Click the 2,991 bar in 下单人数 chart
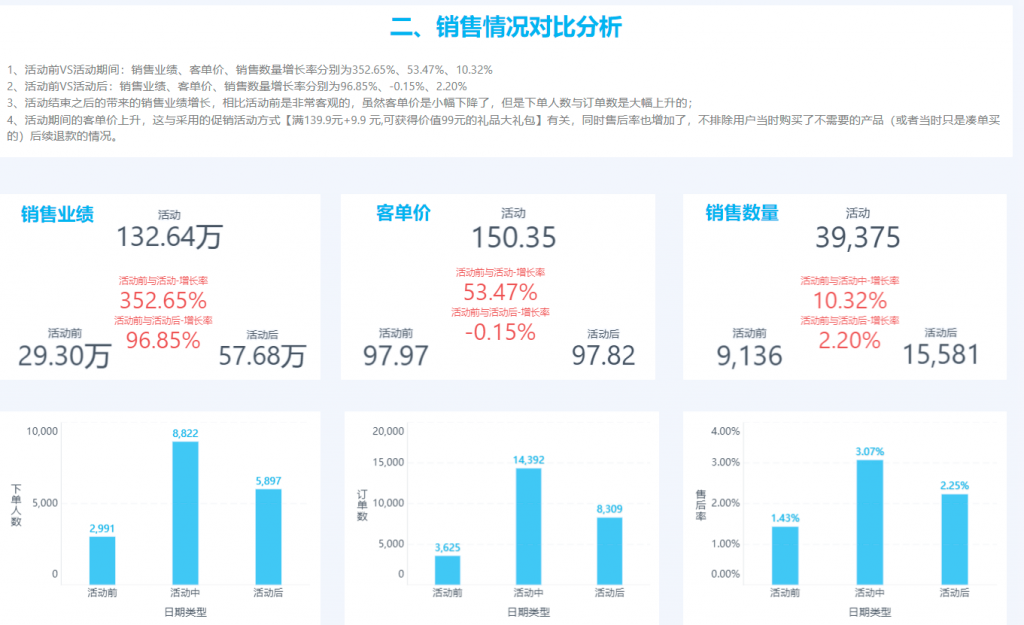1024x625 pixels. coord(102,560)
